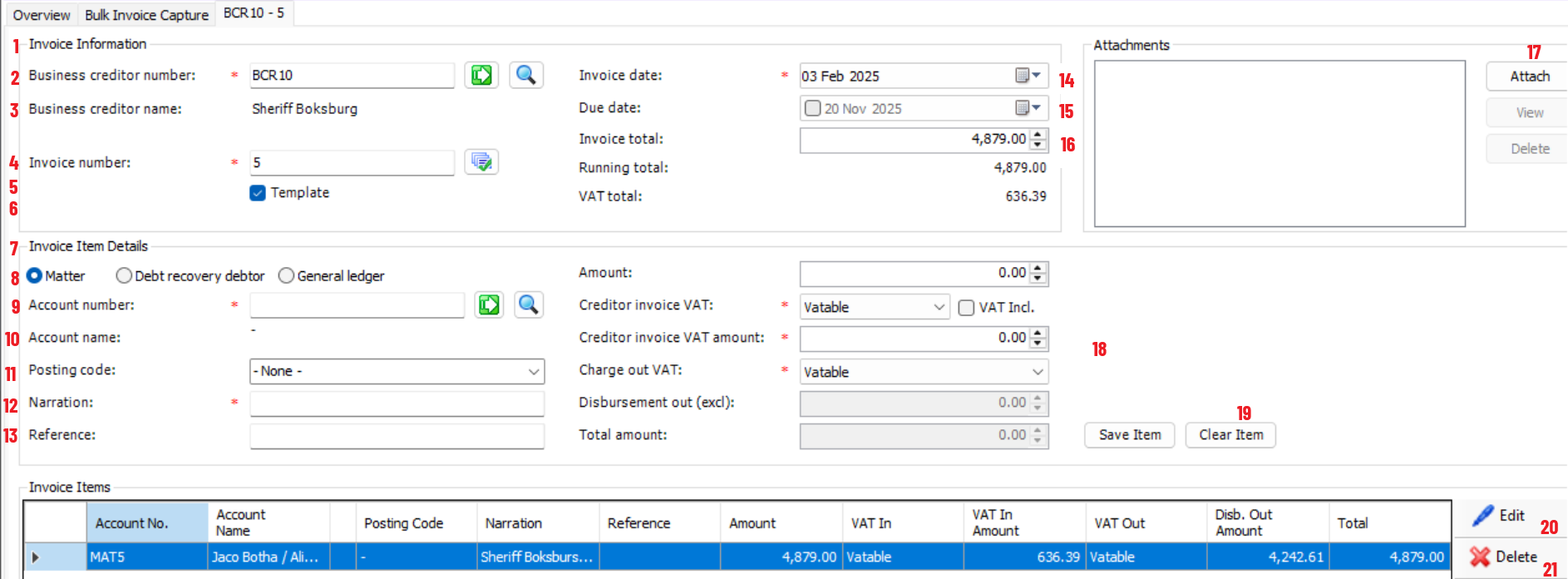Enable the Due date checkbox
Screen dimensions: 1568x579
pos(813,108)
